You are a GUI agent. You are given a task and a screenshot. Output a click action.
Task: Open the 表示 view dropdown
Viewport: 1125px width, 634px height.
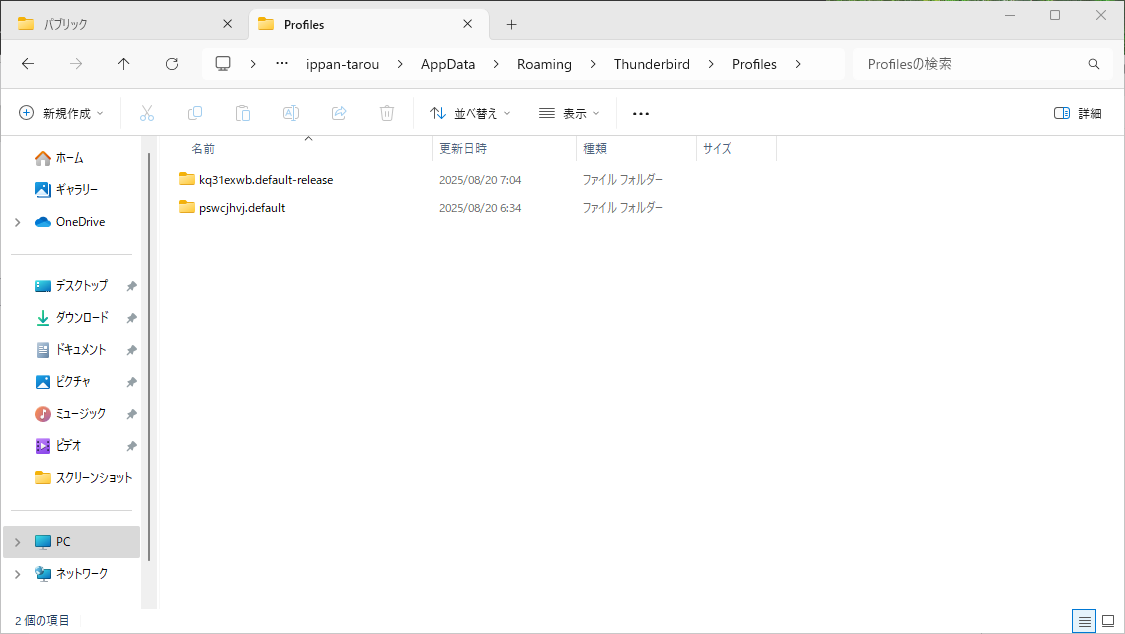pyautogui.click(x=569, y=113)
